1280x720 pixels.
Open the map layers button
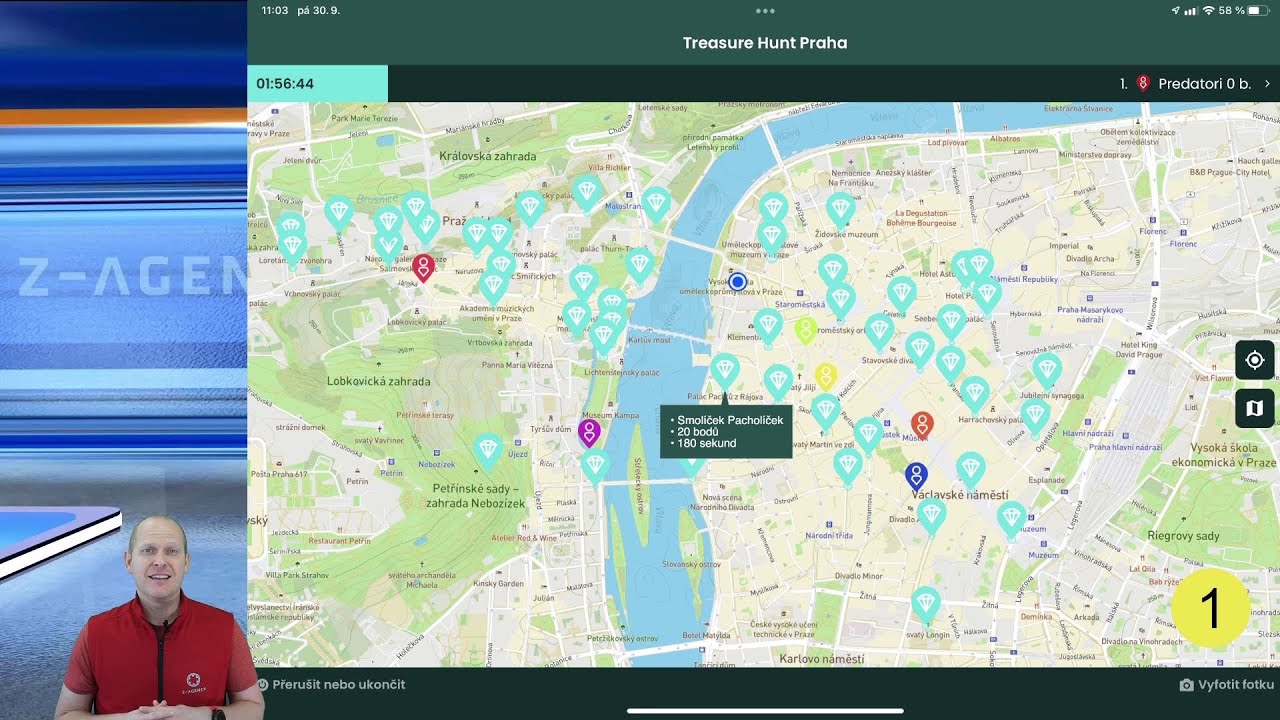click(x=1255, y=408)
